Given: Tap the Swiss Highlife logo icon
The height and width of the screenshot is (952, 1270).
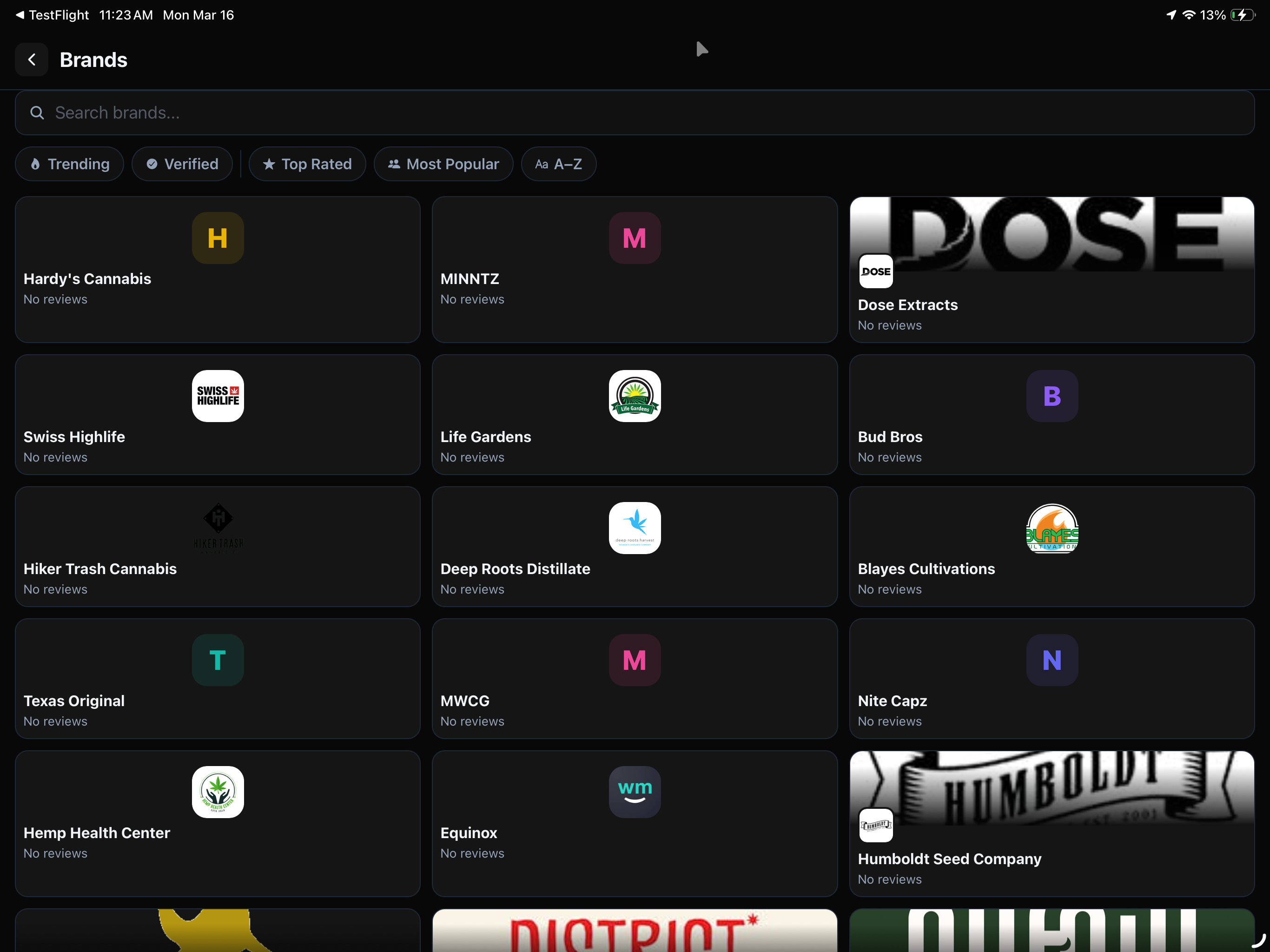Looking at the screenshot, I should 218,396.
